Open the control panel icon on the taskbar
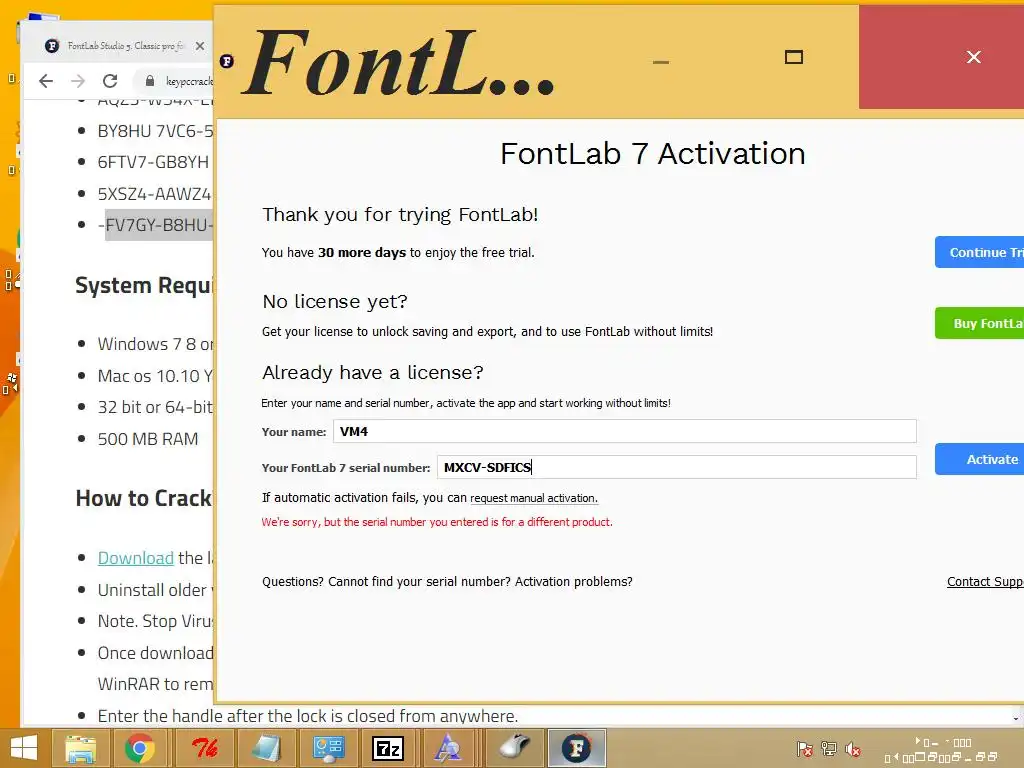Image resolution: width=1024 pixels, height=768 pixels. click(328, 748)
